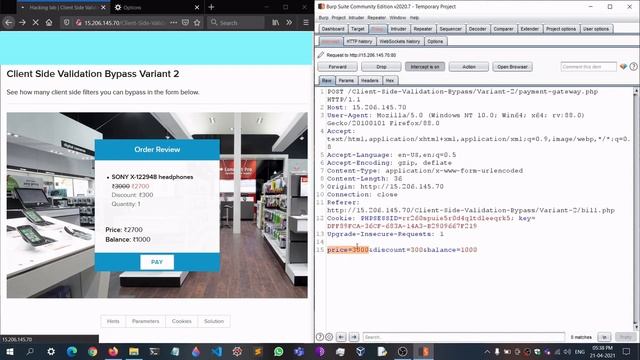Go back in the Firefox browser
Viewport: 640px width, 360px height.
click(x=8, y=22)
